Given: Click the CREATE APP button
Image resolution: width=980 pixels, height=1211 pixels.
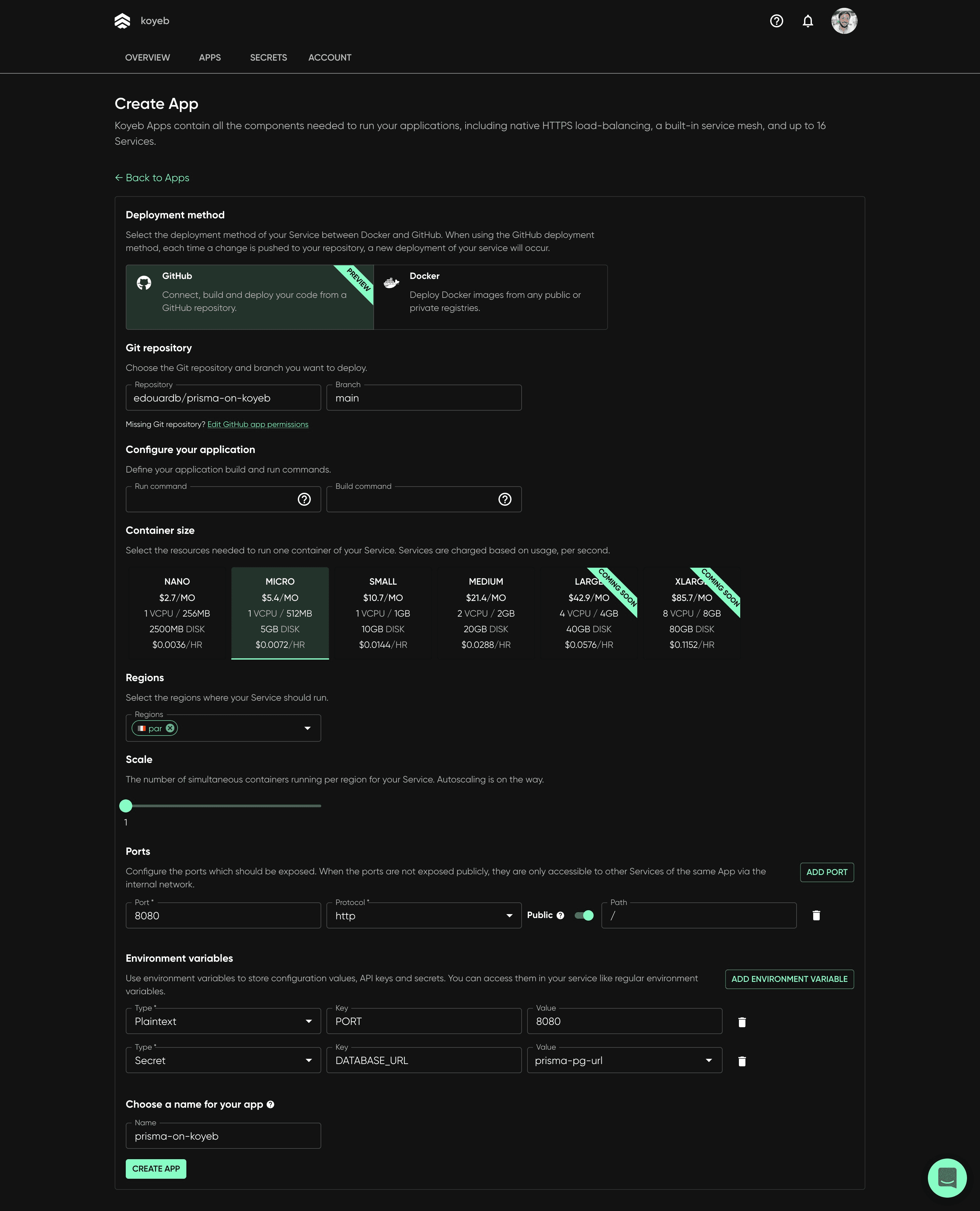Looking at the screenshot, I should (x=156, y=1169).
